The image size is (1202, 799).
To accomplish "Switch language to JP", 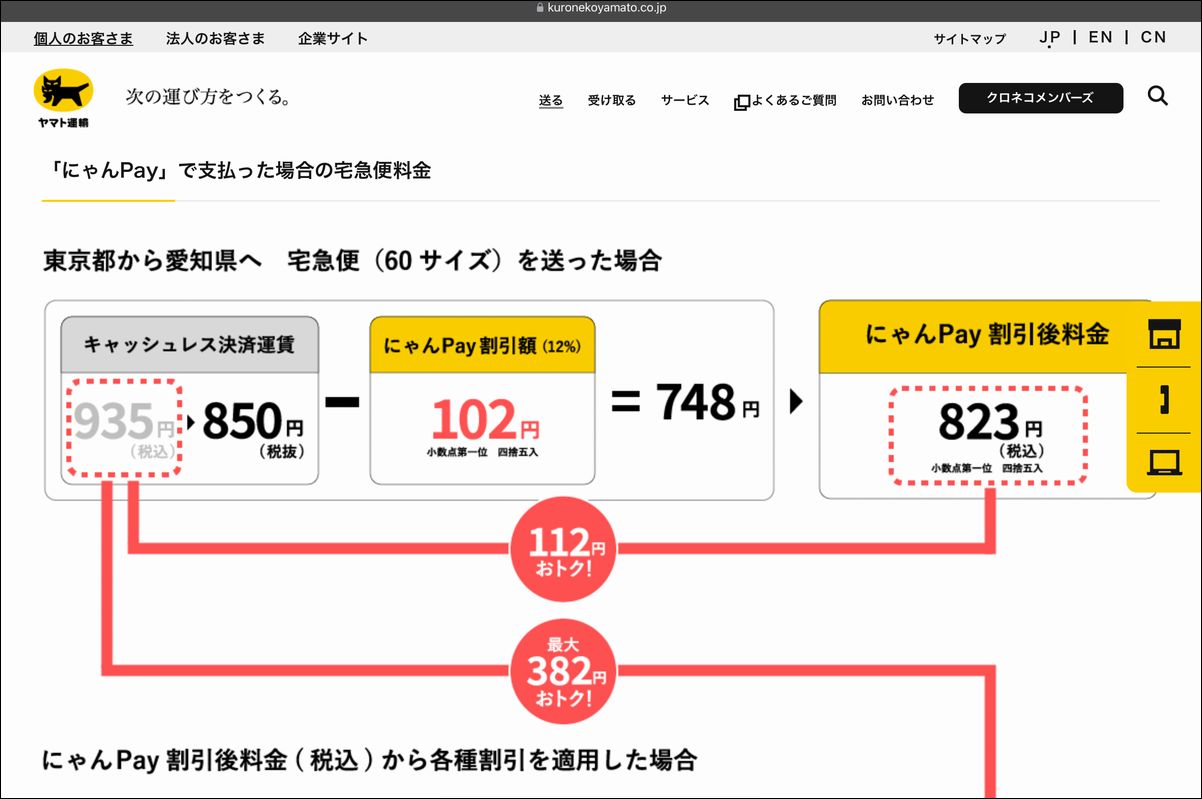I will [x=1050, y=38].
